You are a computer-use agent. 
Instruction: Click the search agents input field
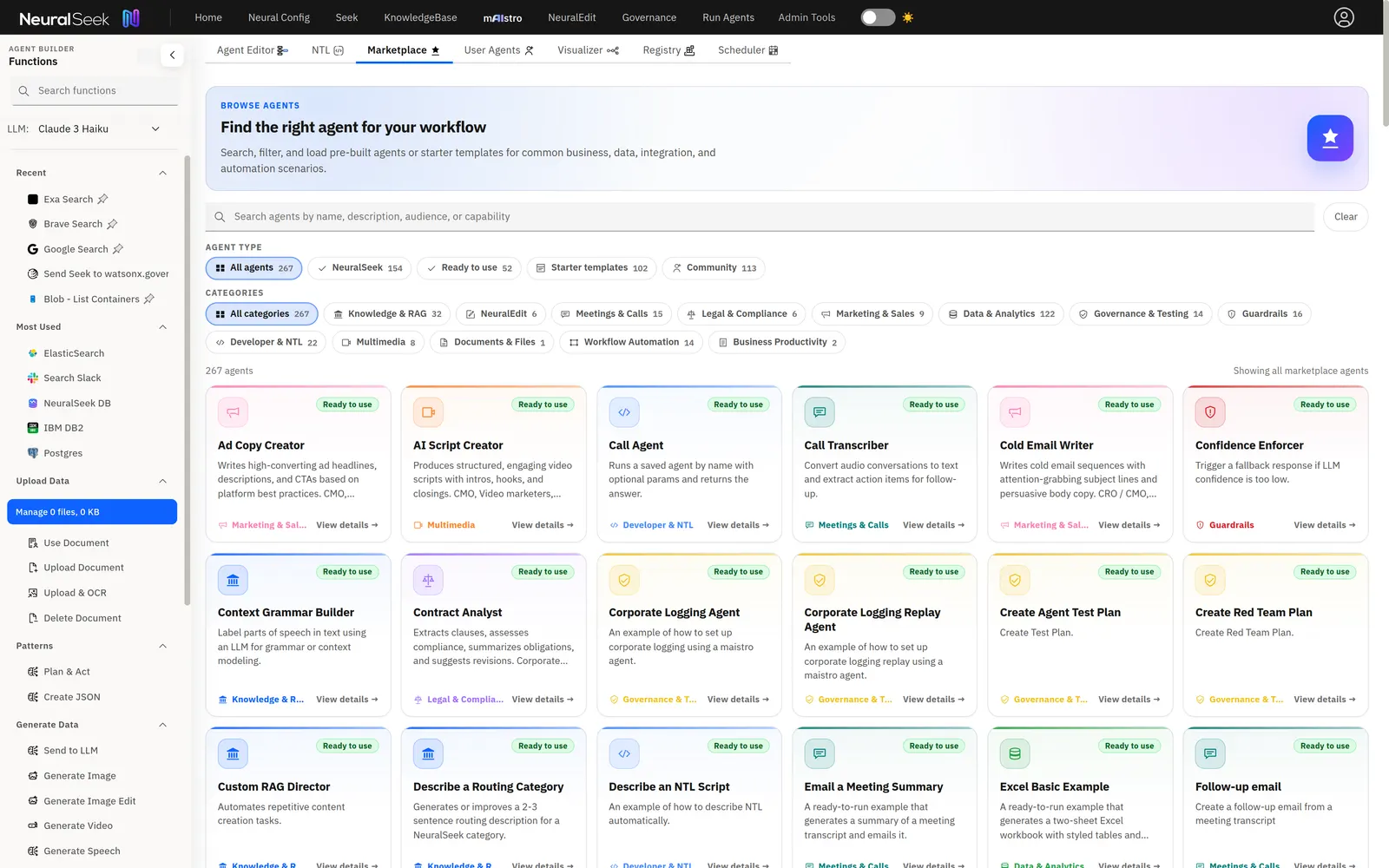pos(760,217)
